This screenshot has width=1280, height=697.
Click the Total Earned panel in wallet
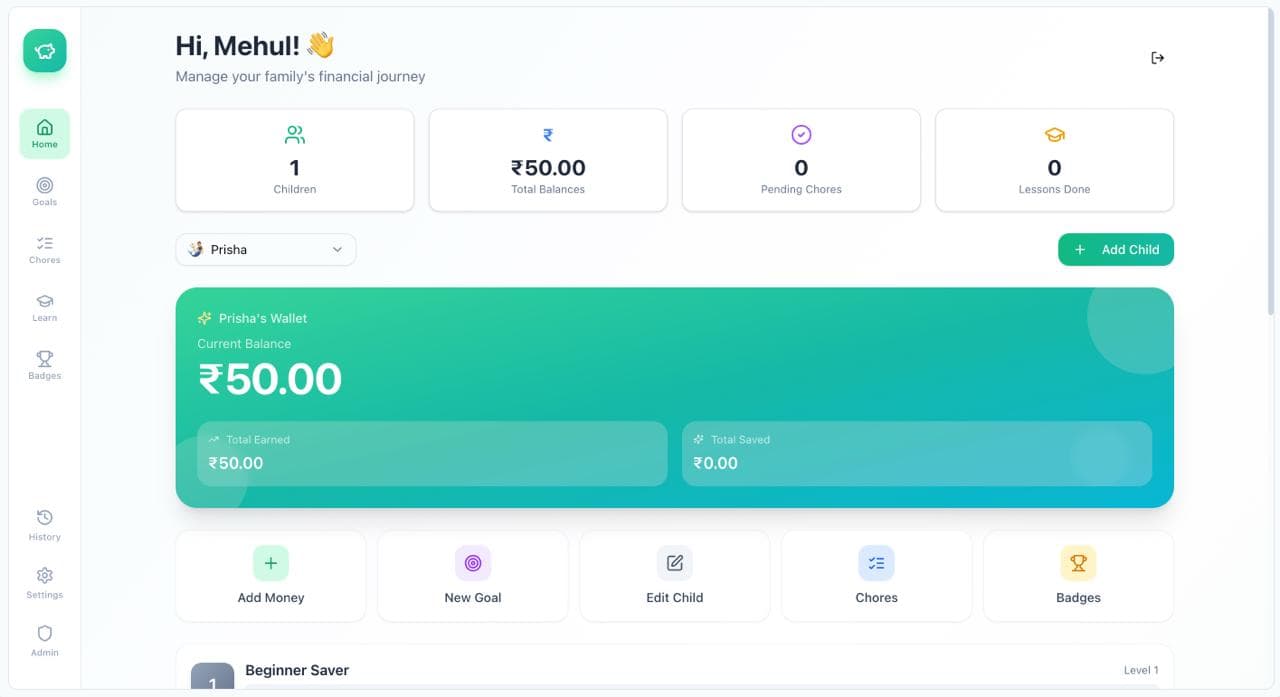pos(432,453)
